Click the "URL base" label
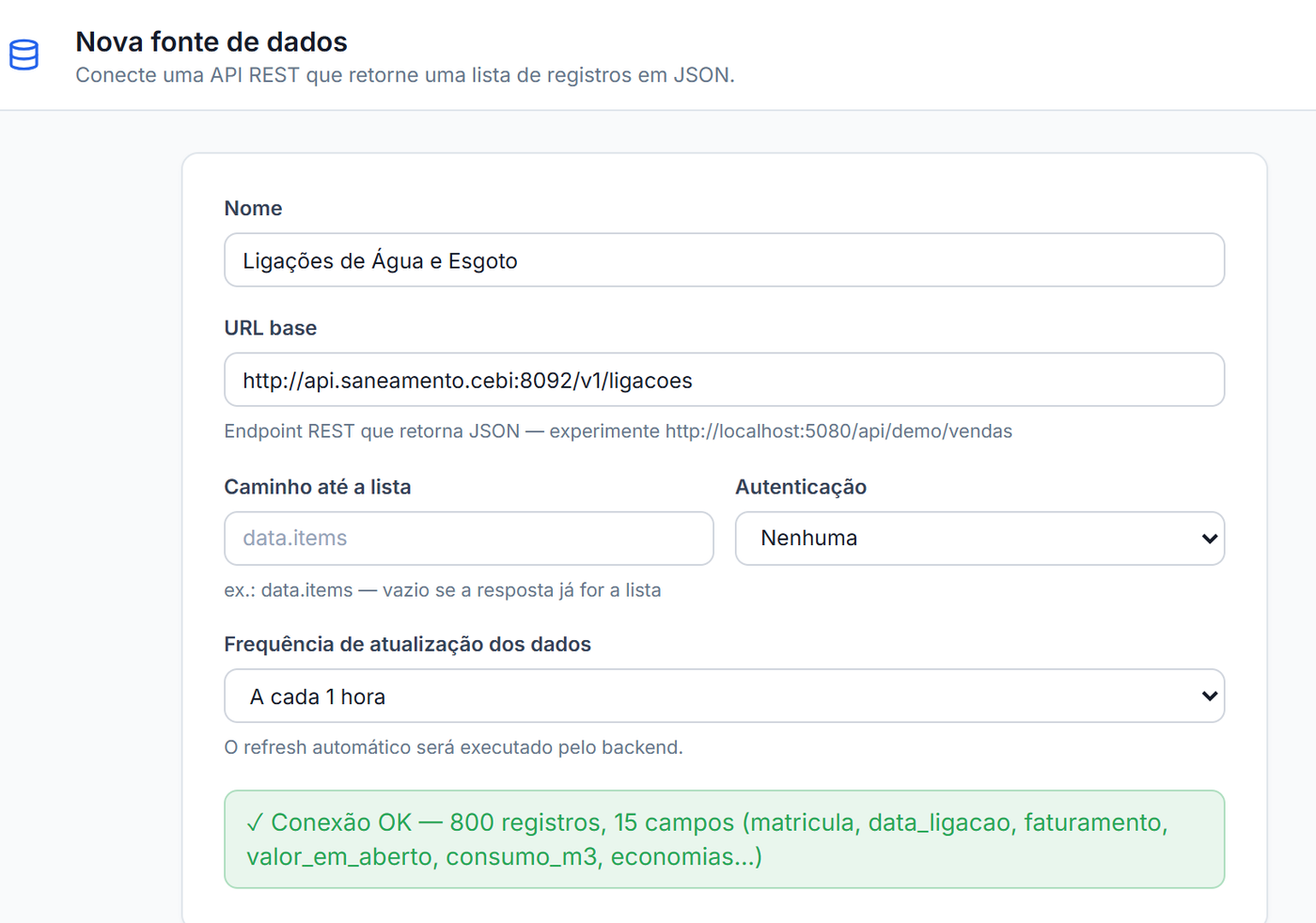This screenshot has width=1316, height=923. click(271, 328)
